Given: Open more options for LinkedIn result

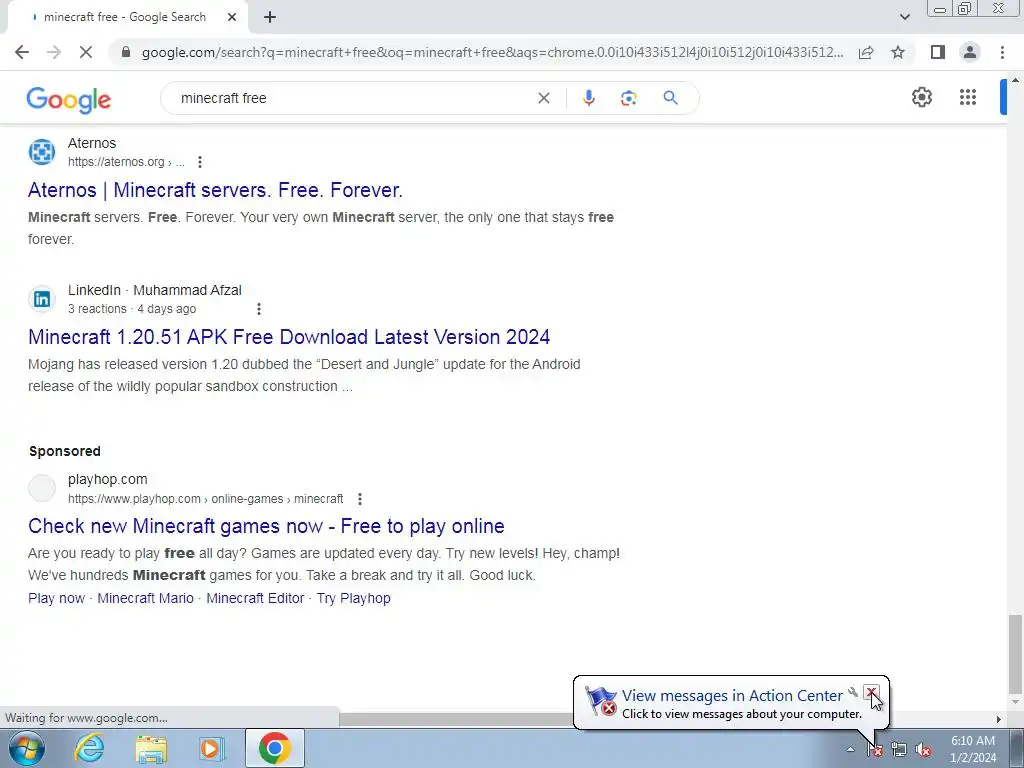Looking at the screenshot, I should coord(259,309).
